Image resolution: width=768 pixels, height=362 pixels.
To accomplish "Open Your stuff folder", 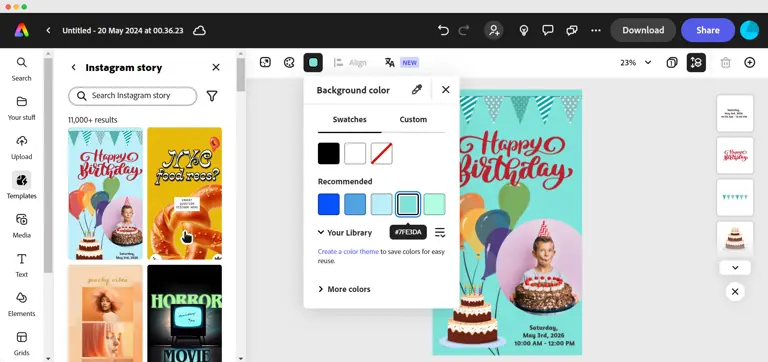I will pyautogui.click(x=22, y=108).
